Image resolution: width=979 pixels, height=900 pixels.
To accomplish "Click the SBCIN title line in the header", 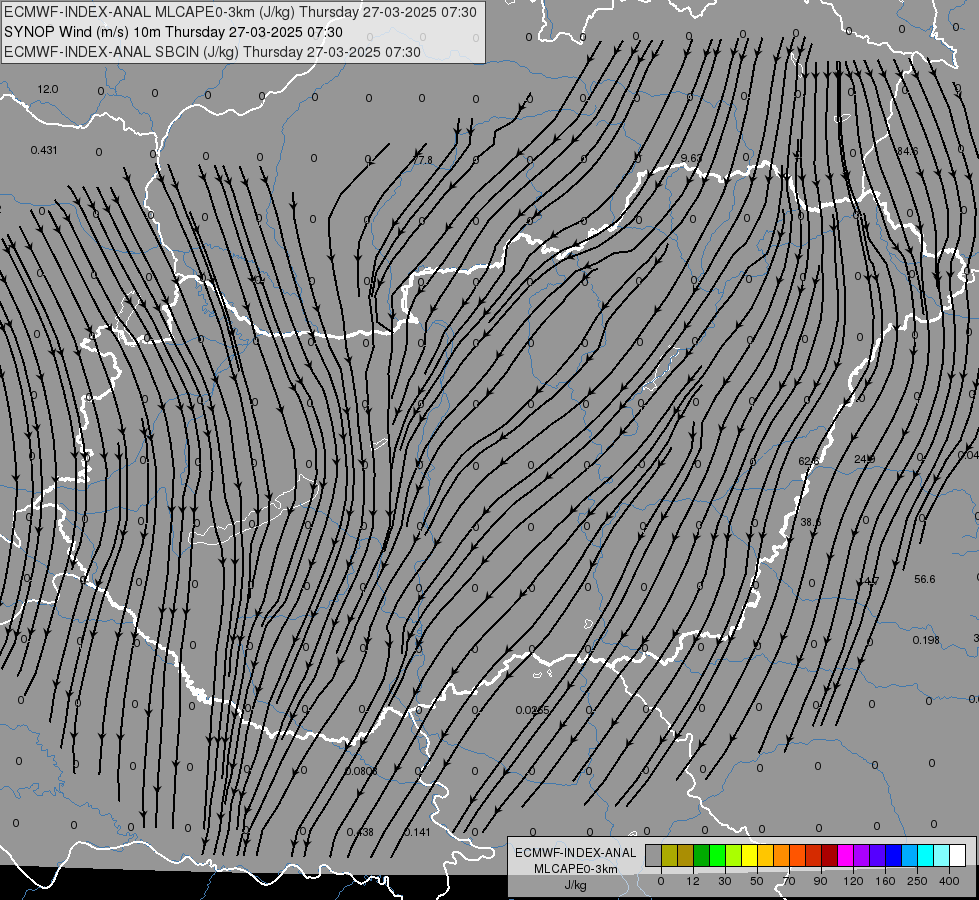I will point(212,52).
